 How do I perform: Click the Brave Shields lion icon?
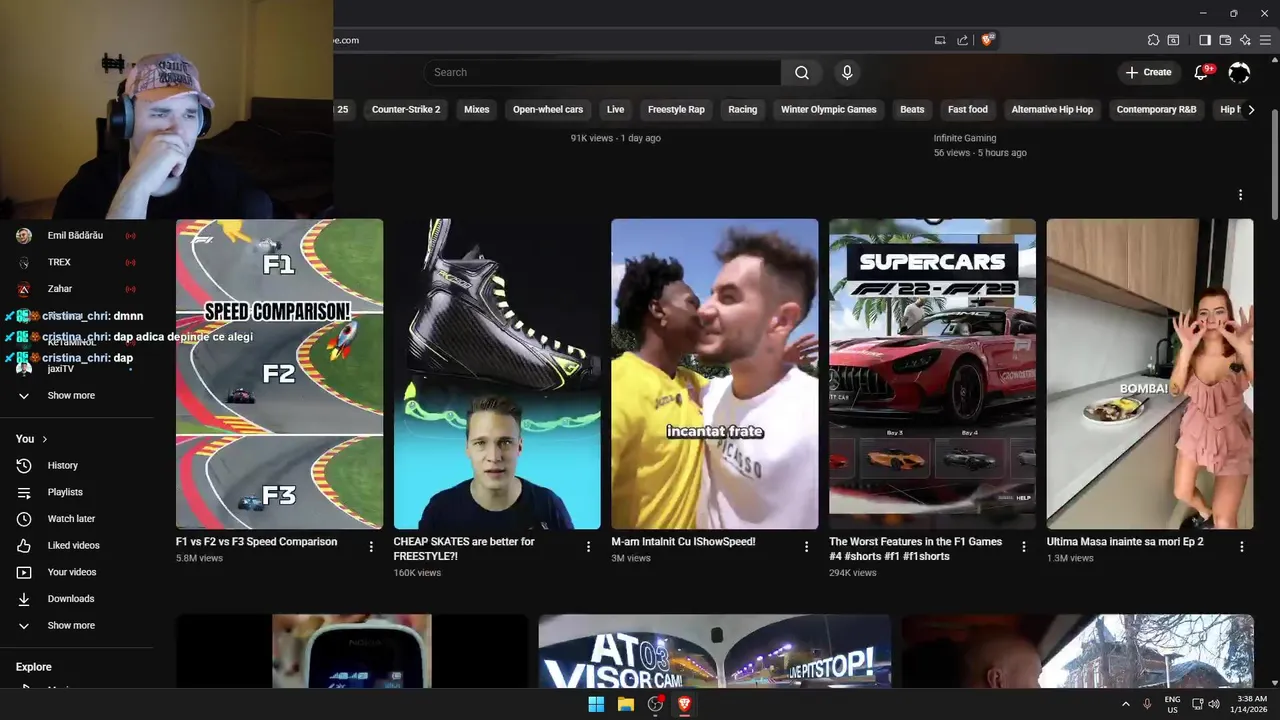click(988, 40)
